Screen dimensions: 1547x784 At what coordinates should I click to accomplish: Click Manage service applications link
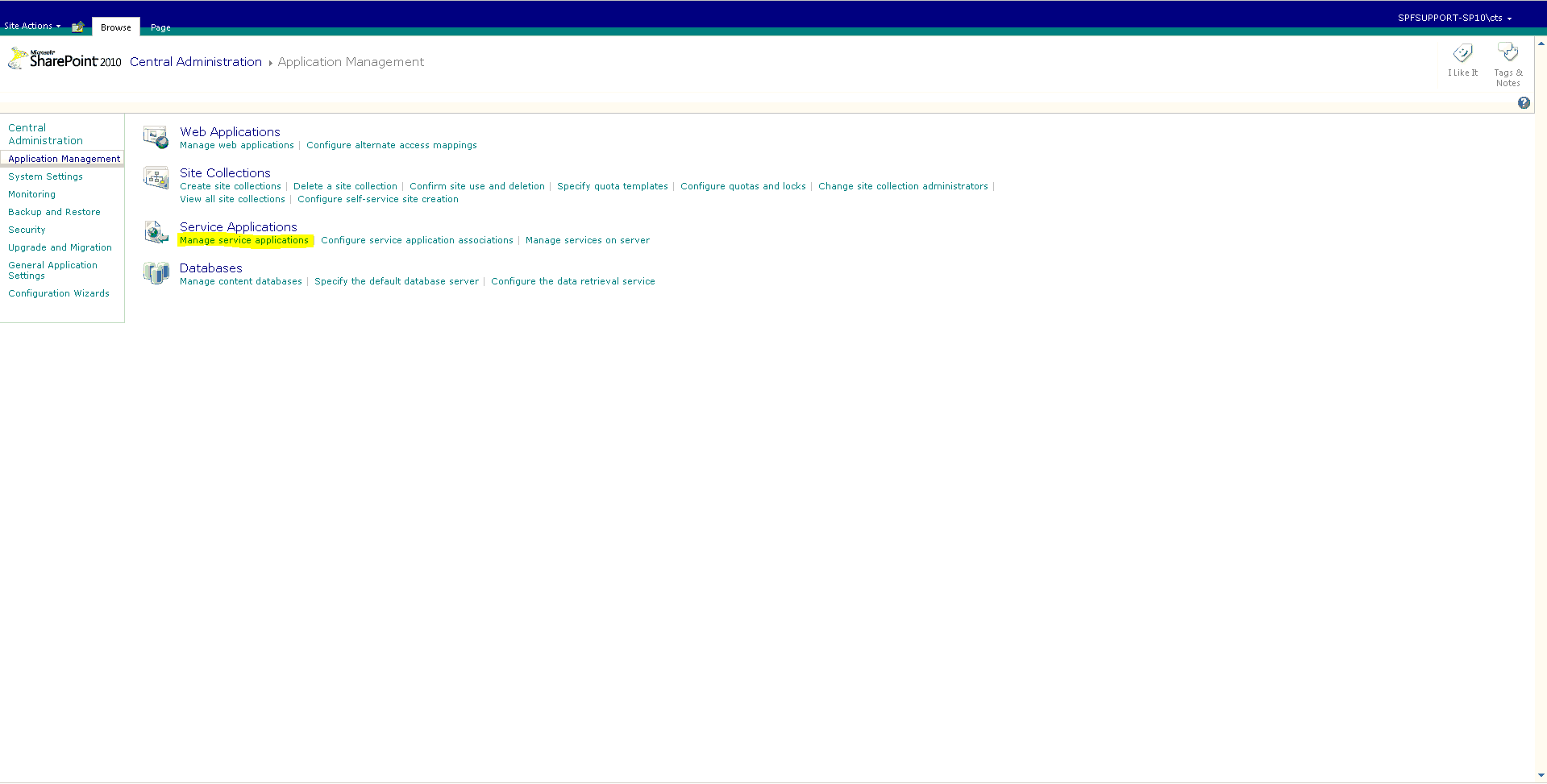[244, 240]
